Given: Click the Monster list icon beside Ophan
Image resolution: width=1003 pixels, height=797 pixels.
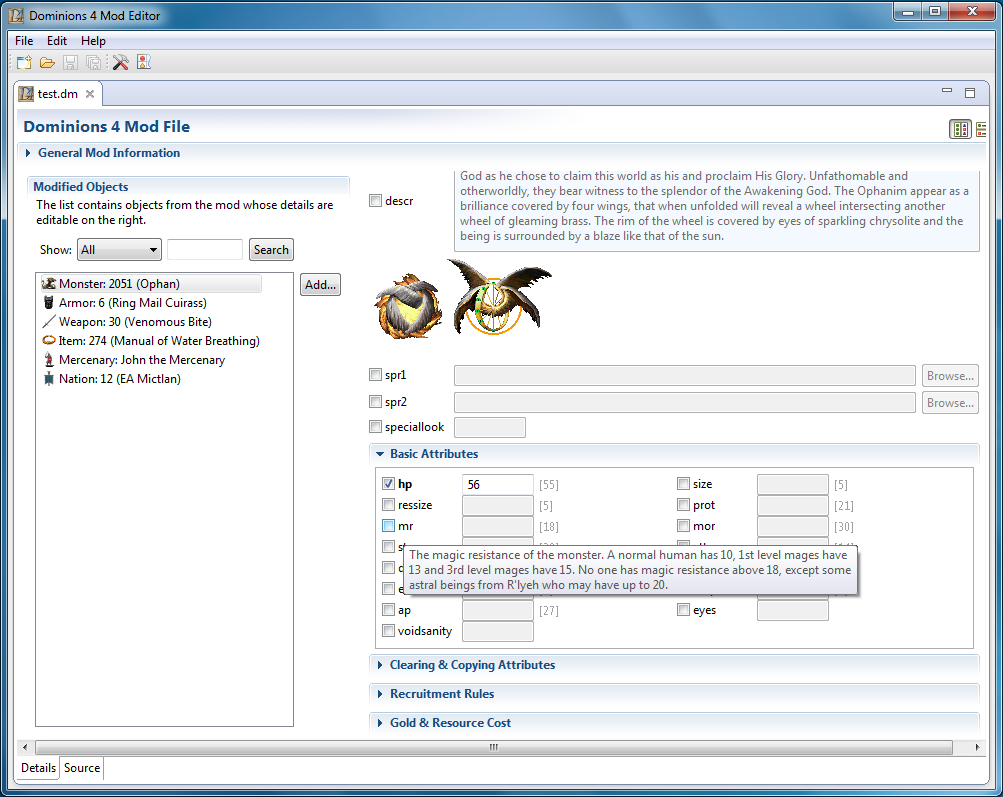Looking at the screenshot, I should point(49,283).
